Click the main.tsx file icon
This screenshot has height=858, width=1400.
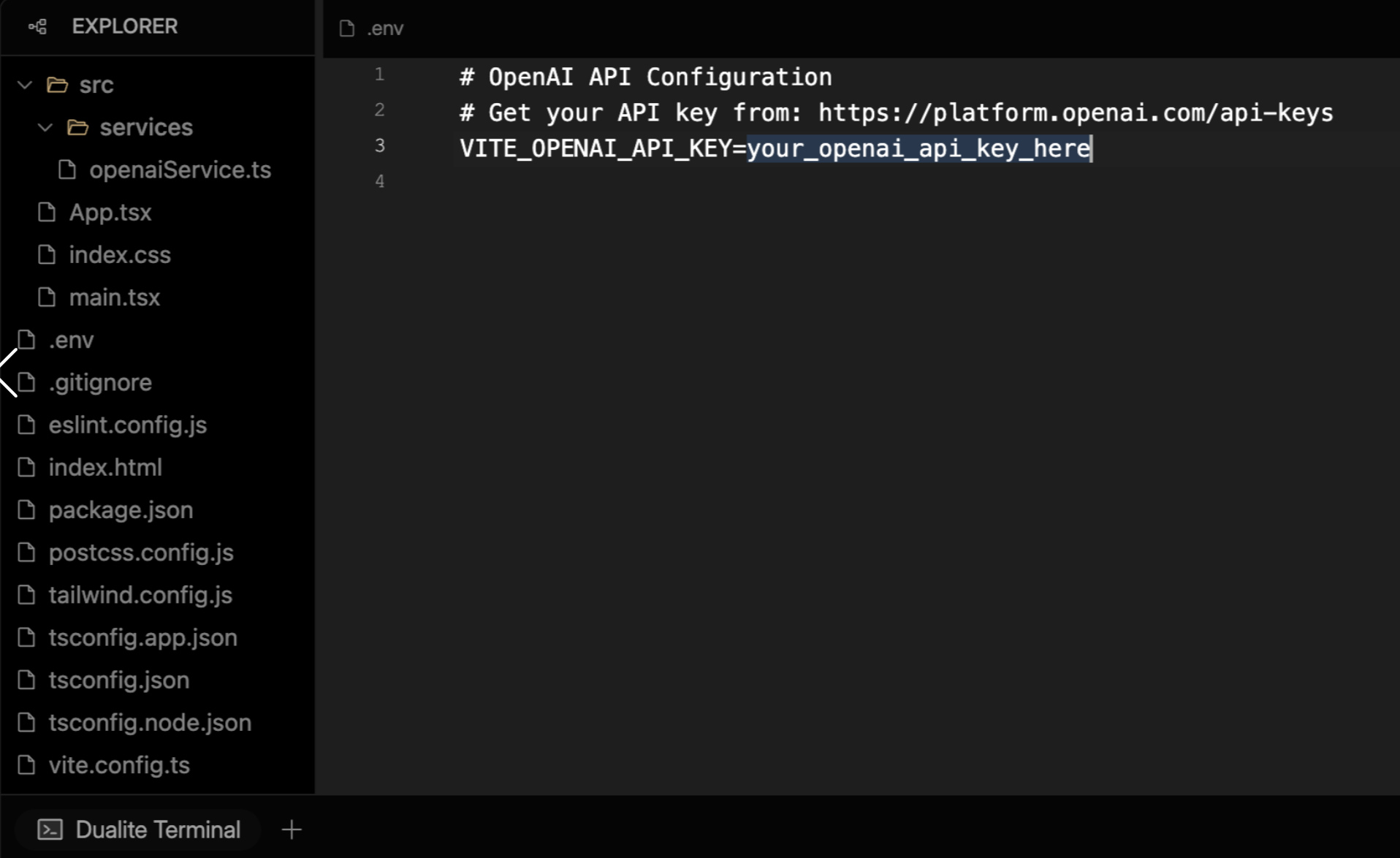pyautogui.click(x=47, y=297)
